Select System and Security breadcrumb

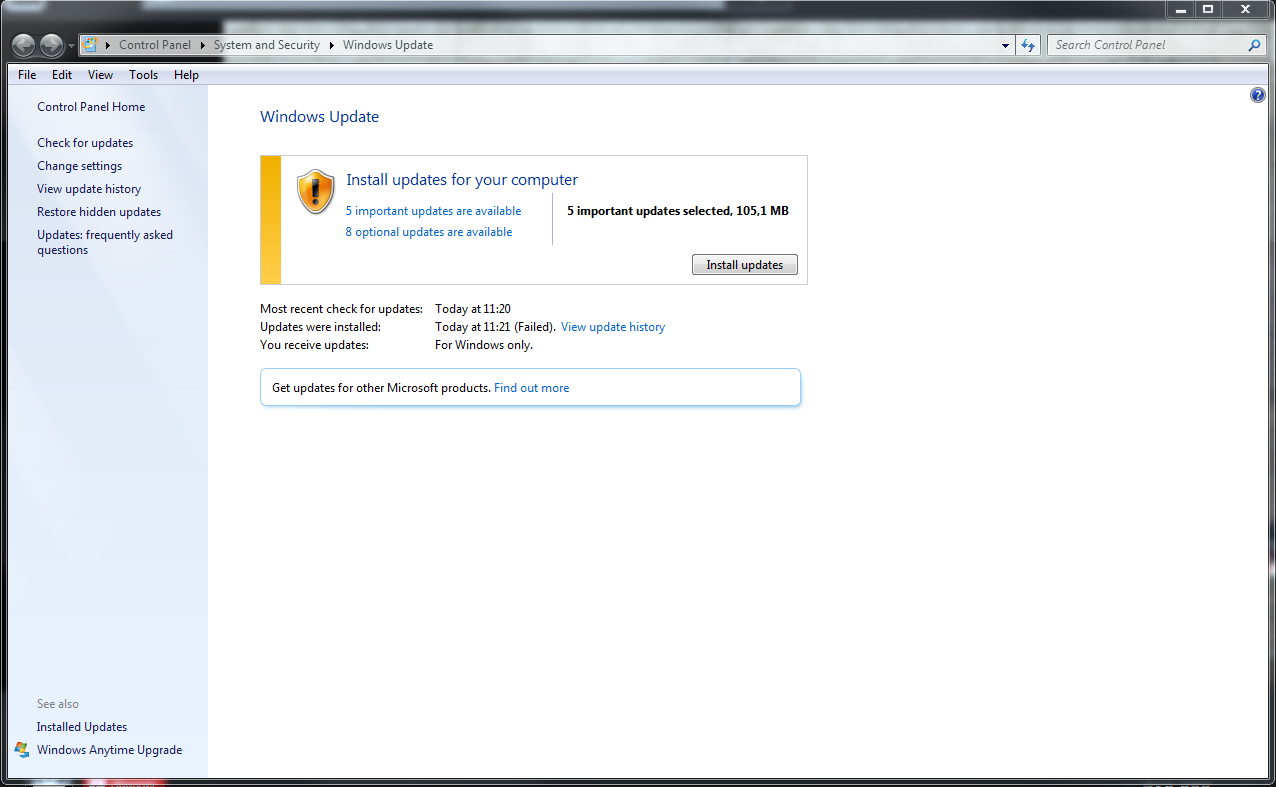(266, 45)
